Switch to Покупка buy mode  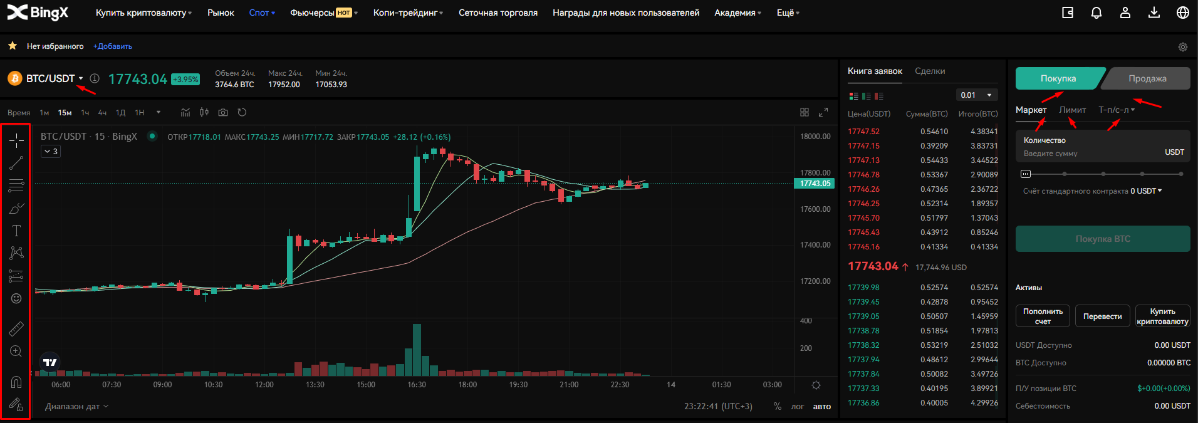[x=1059, y=78]
